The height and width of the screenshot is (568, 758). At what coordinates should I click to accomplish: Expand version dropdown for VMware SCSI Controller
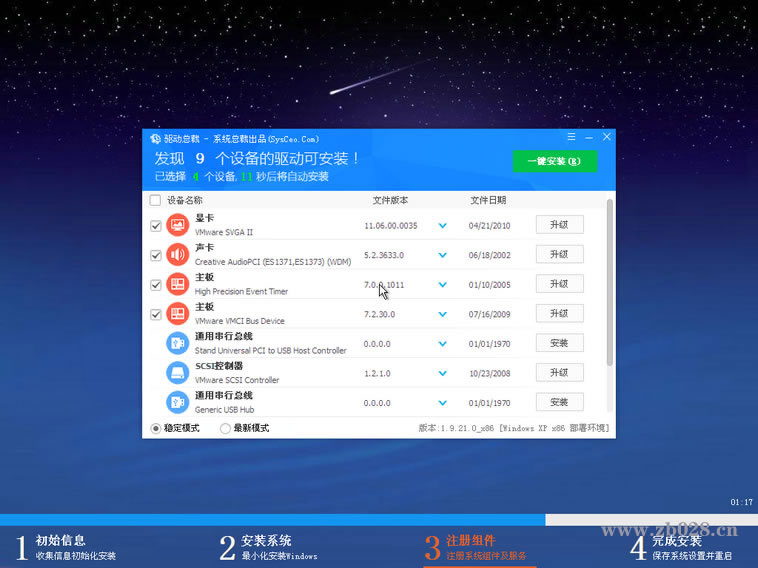click(442, 373)
